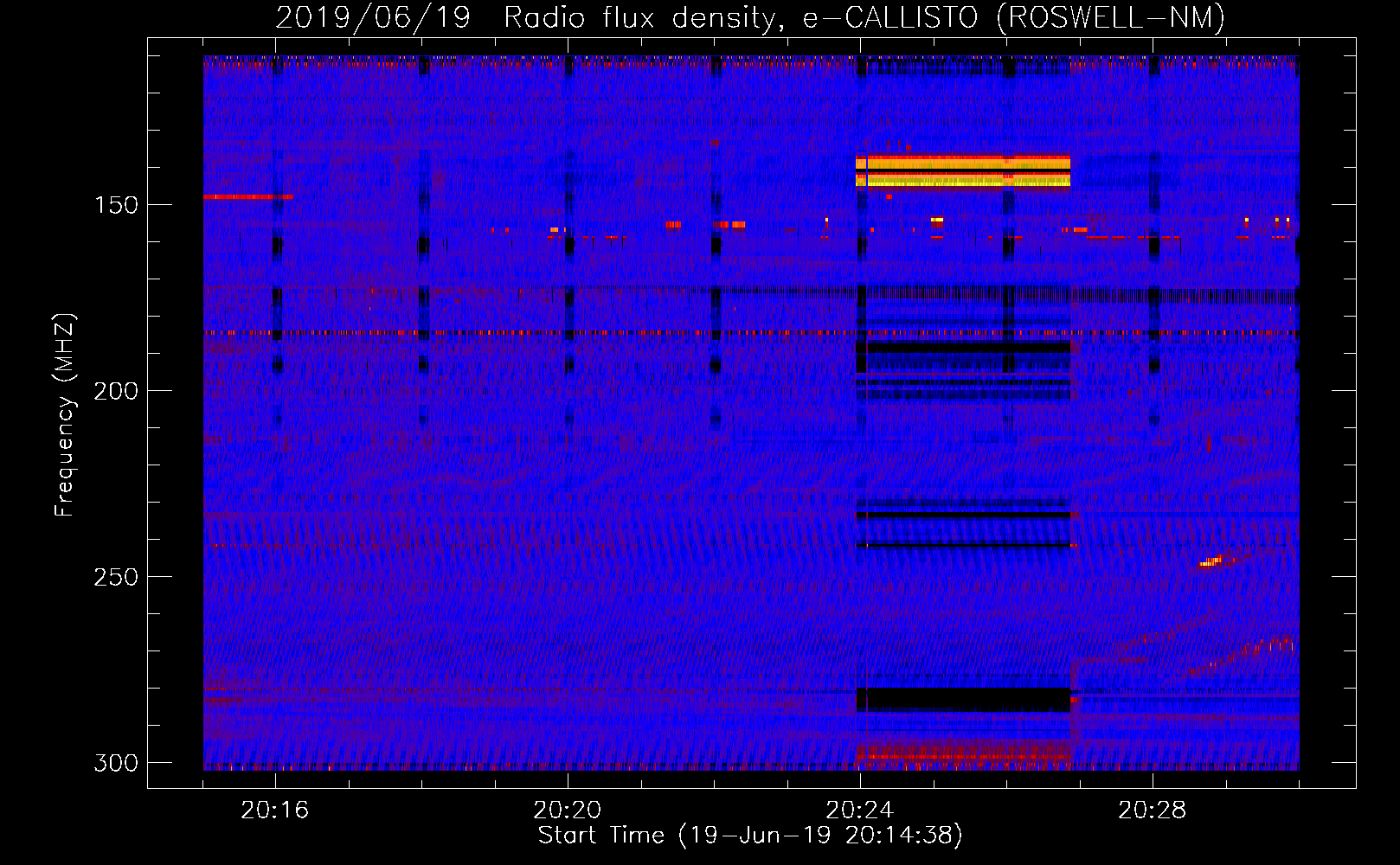Click the 20:16 time tick label

pyautogui.click(x=274, y=811)
